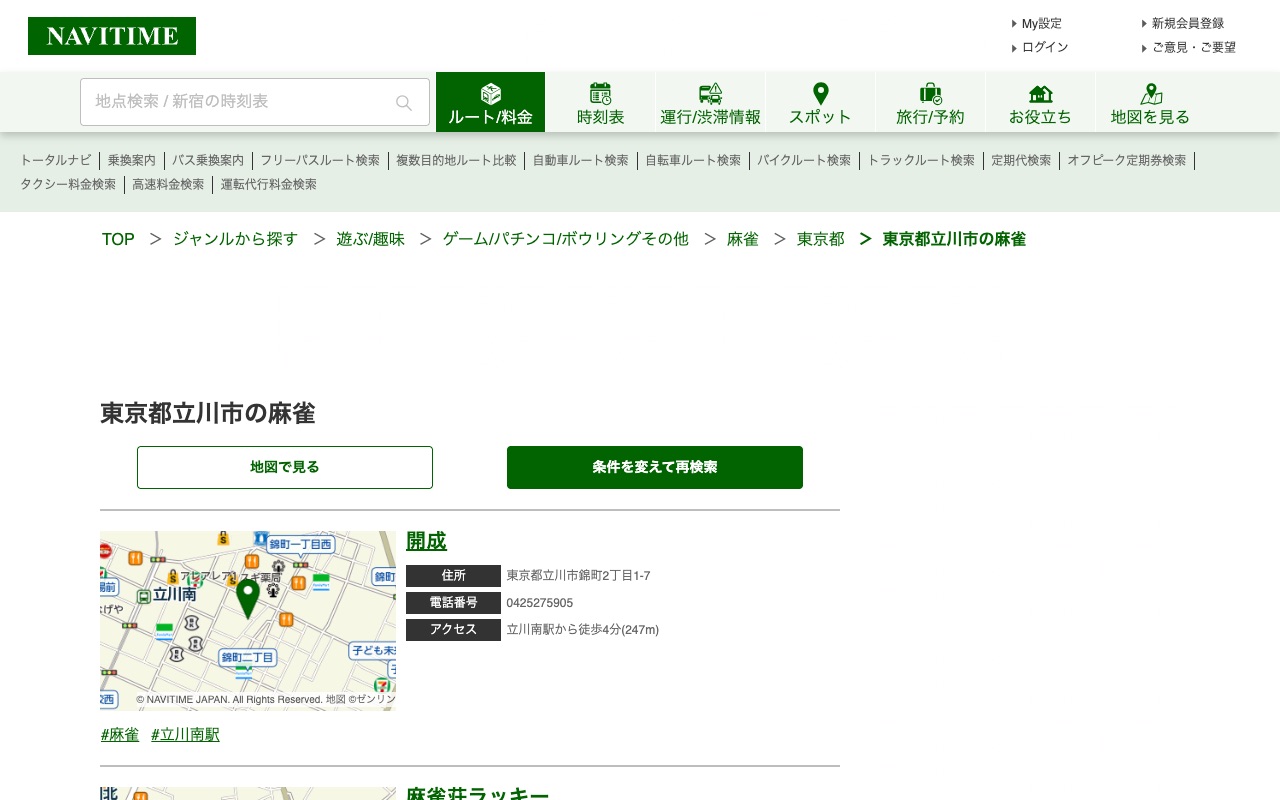This screenshot has width=1280, height=800.
Task: Click the 地図で見る button
Action: 284,467
